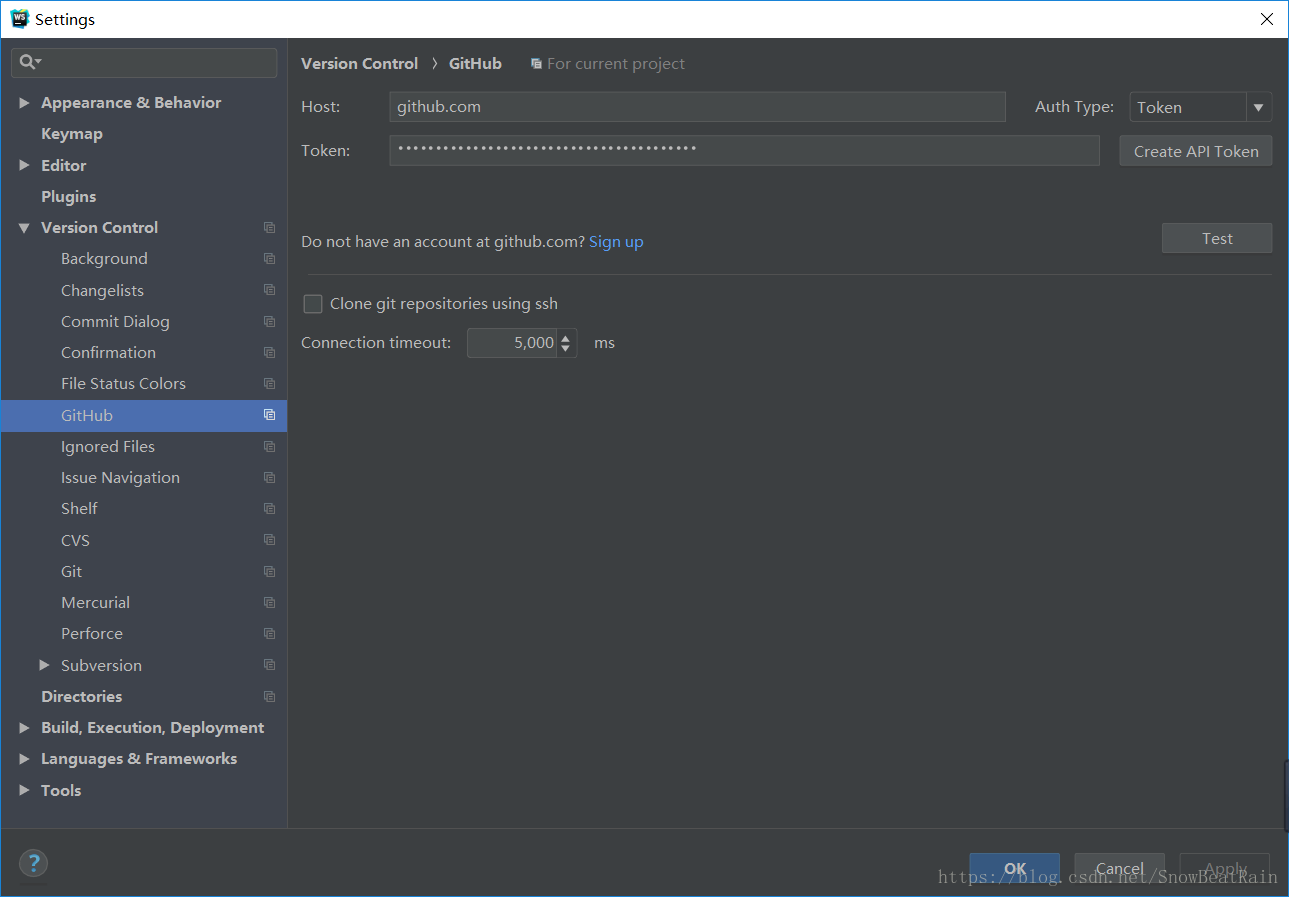Open Perforce settings page
The image size is (1289, 897).
click(x=92, y=634)
